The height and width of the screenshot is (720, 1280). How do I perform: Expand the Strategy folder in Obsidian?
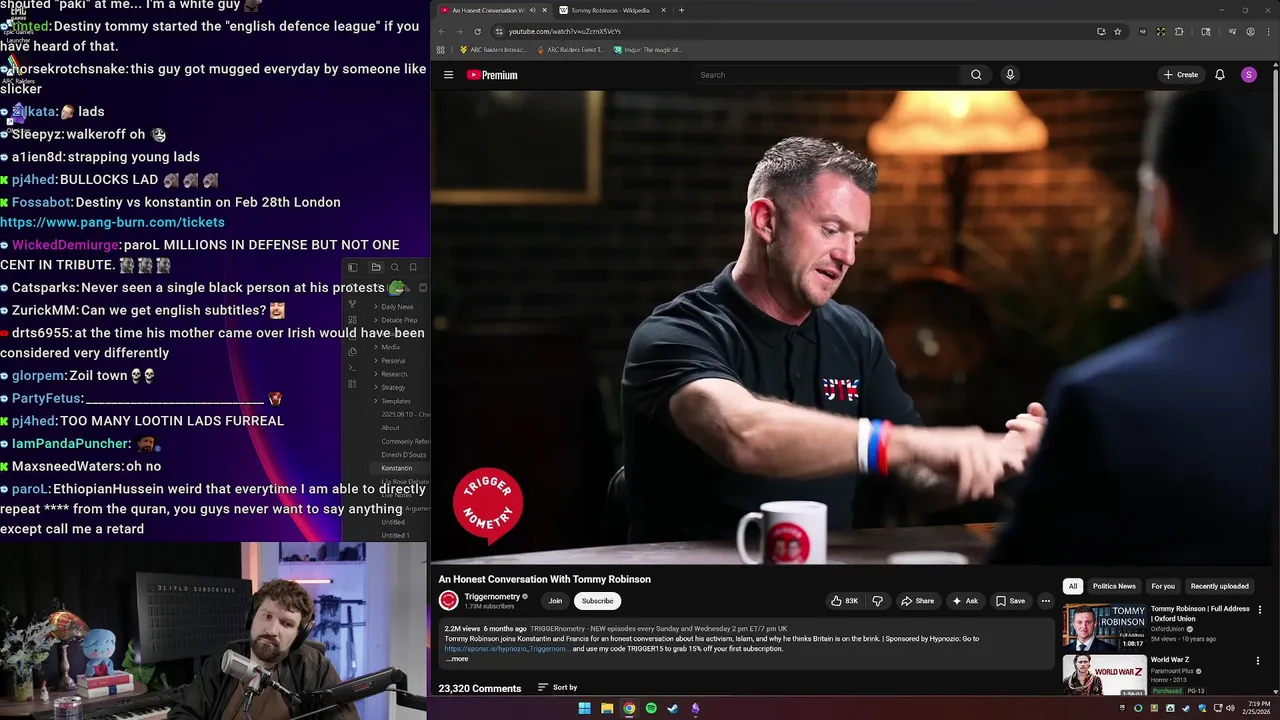coord(393,387)
